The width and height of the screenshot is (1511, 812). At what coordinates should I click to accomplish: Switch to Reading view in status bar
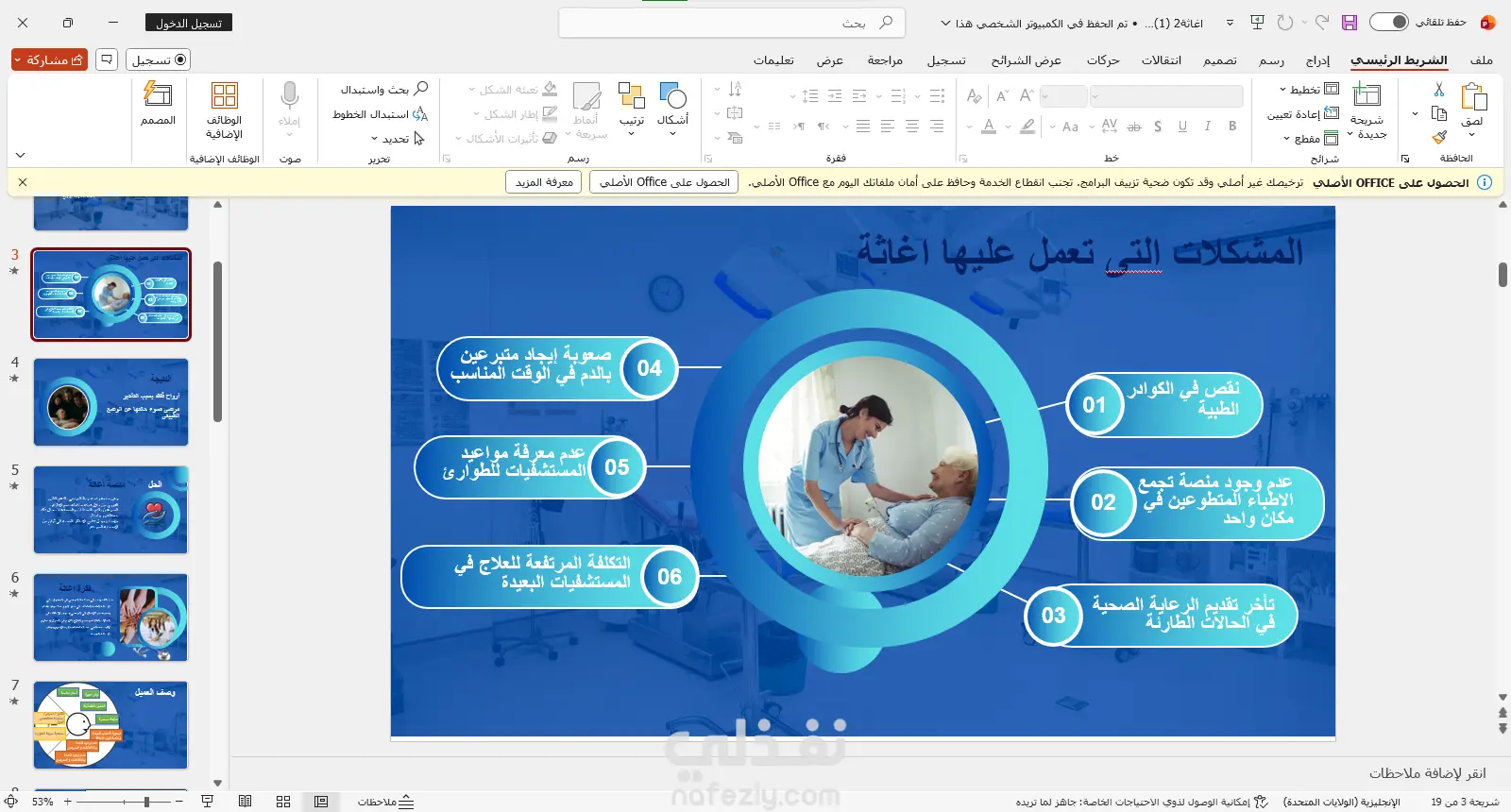pos(246,802)
